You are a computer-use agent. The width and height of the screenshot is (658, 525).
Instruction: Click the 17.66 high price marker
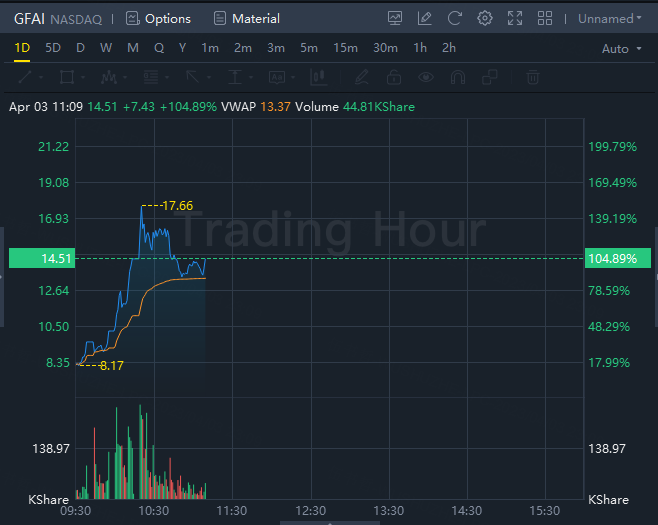pyautogui.click(x=178, y=206)
